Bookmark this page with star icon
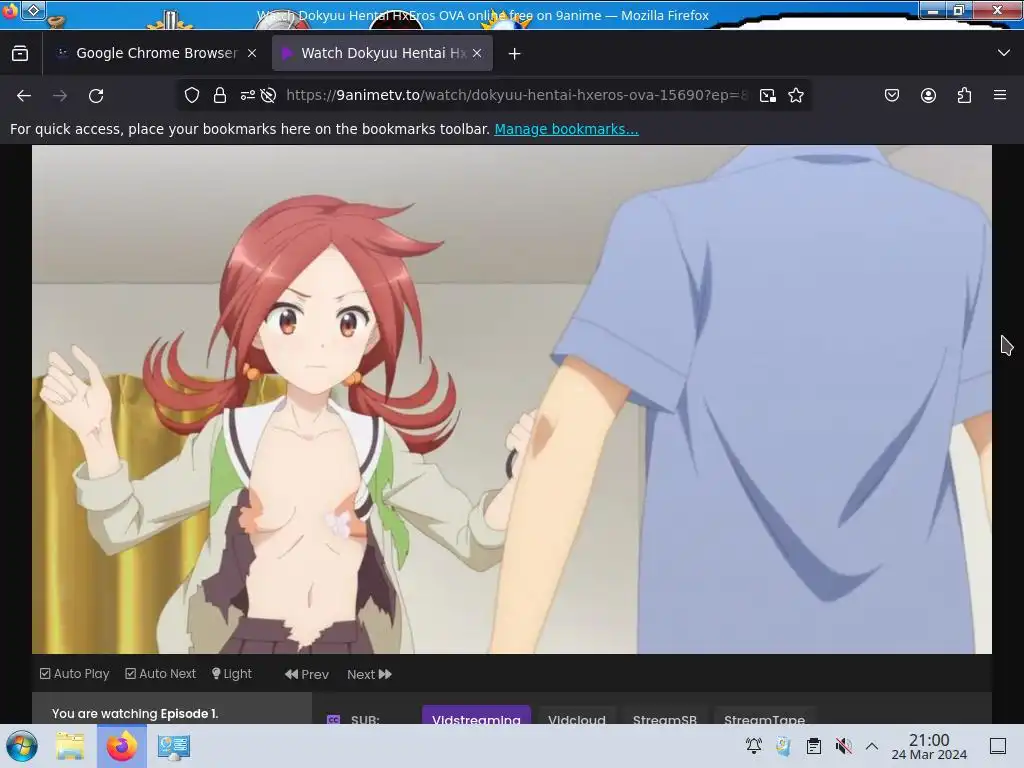Image resolution: width=1024 pixels, height=768 pixels. tap(795, 95)
